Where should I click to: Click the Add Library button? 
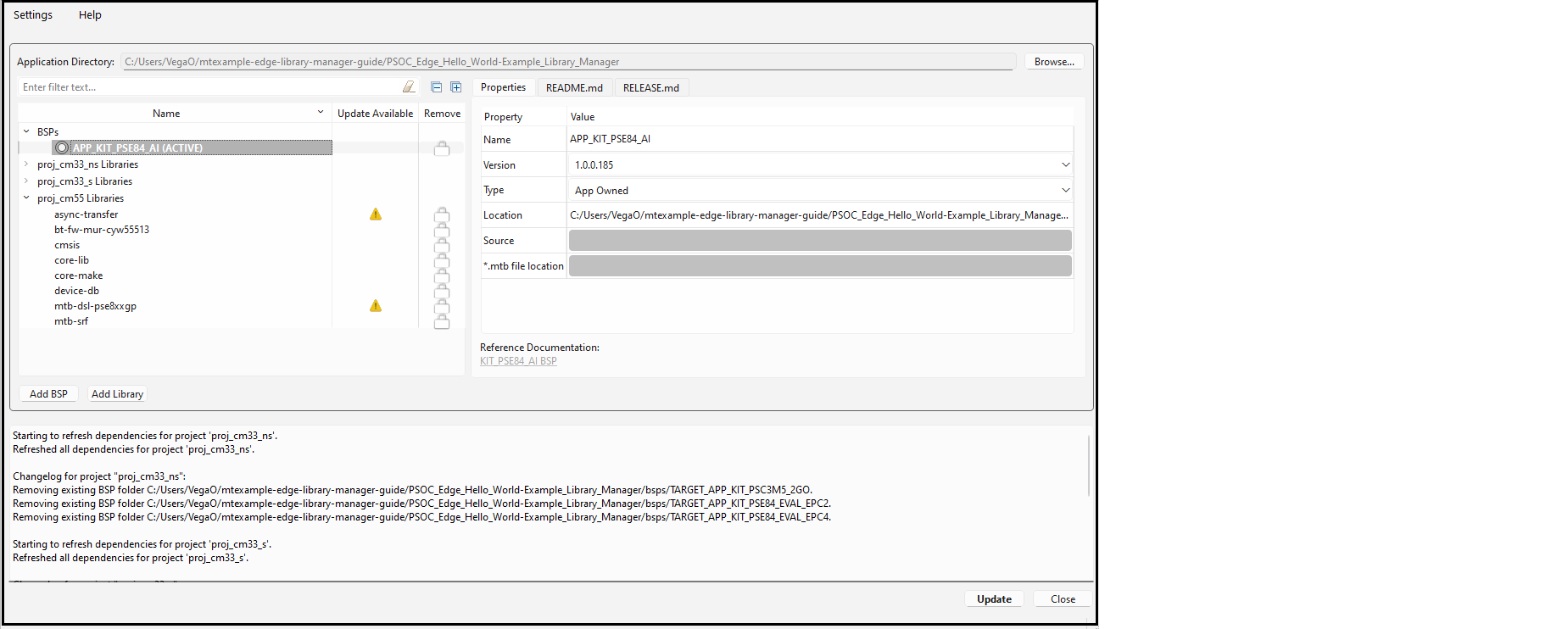[x=117, y=394]
